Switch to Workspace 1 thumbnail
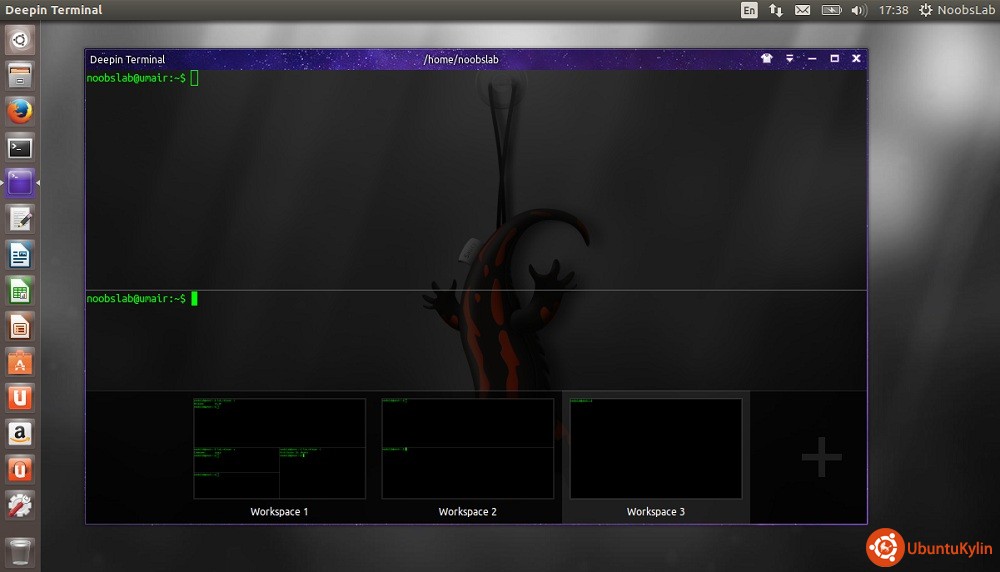The height and width of the screenshot is (572, 1000). pos(279,448)
